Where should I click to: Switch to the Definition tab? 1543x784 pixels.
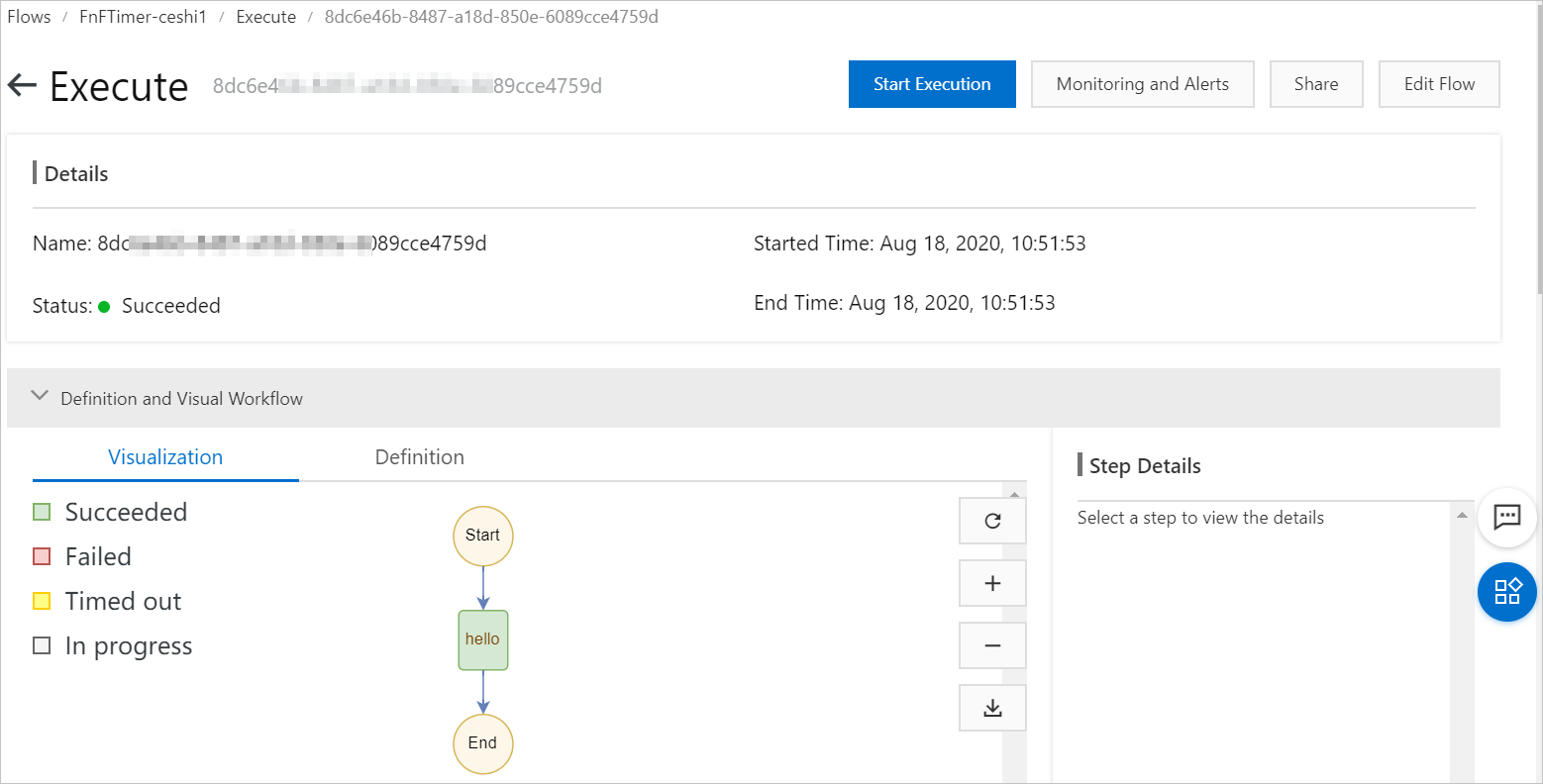pyautogui.click(x=419, y=457)
